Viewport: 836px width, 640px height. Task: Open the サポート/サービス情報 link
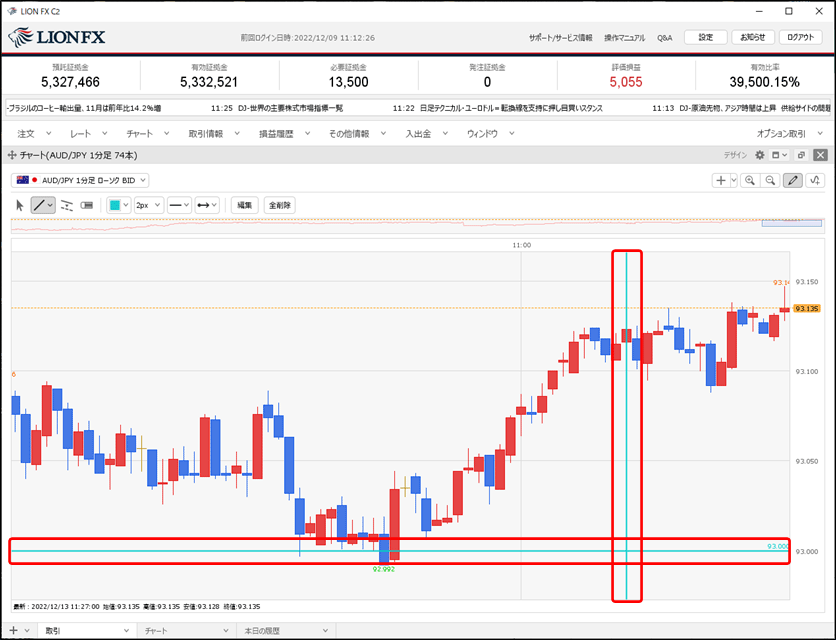click(560, 38)
